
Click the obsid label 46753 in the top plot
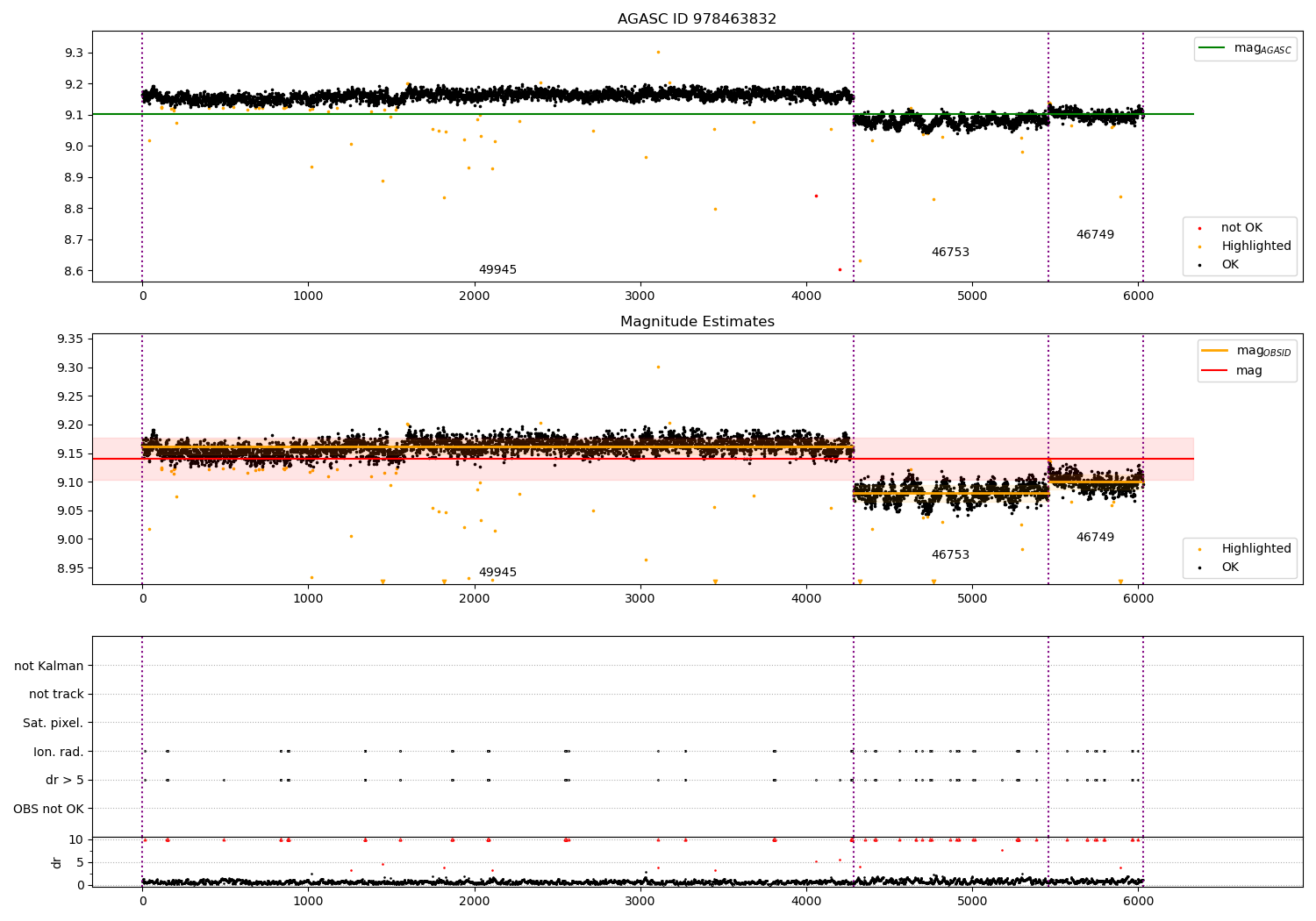[x=950, y=253]
